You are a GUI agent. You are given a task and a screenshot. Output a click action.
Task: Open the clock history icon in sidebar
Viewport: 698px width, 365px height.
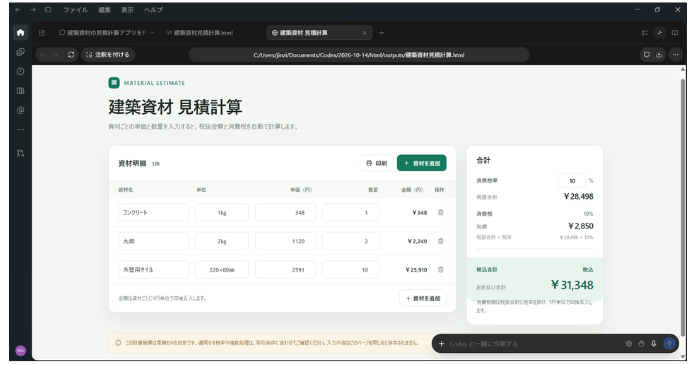click(20, 71)
